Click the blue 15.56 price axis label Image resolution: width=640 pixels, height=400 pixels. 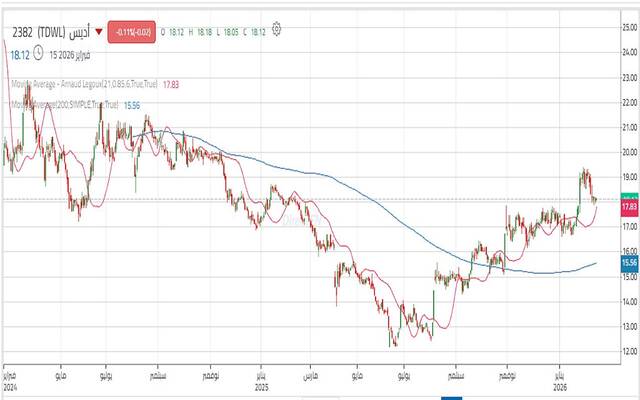tap(629, 262)
